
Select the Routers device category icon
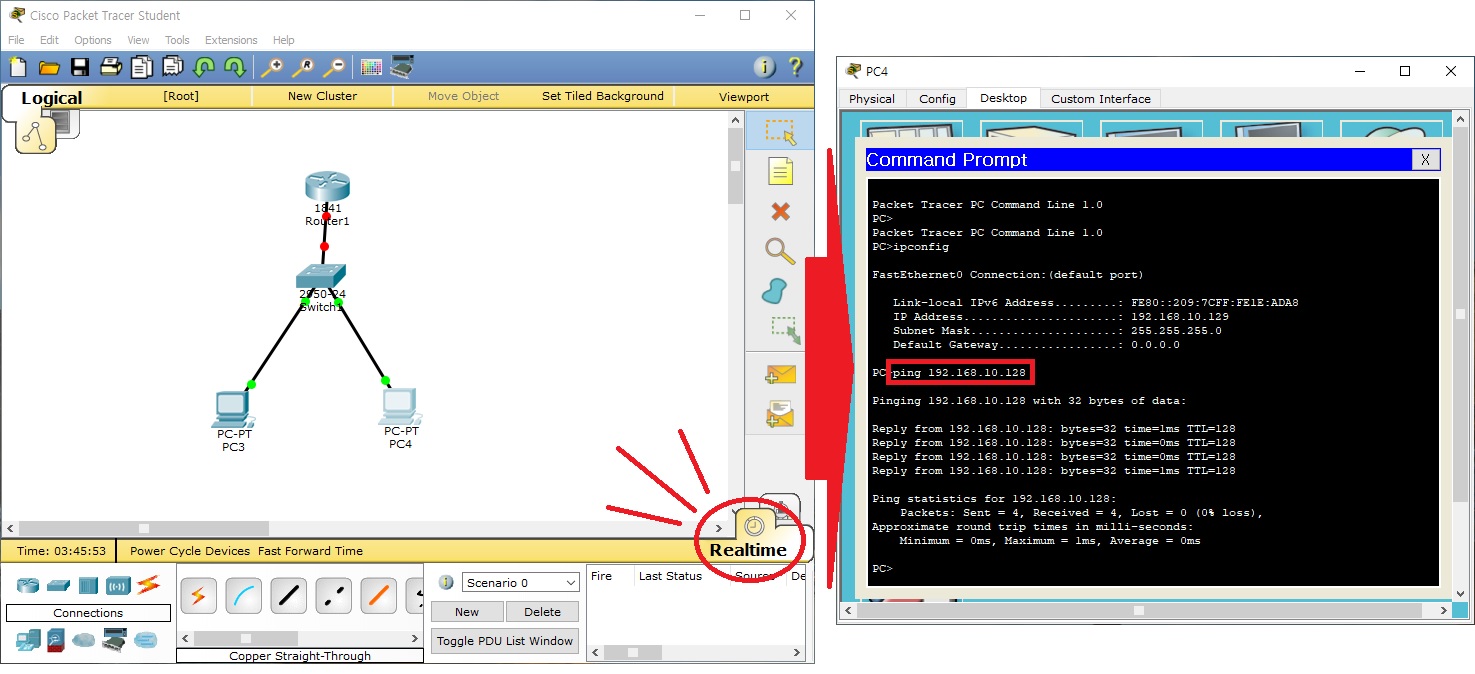[x=28, y=585]
